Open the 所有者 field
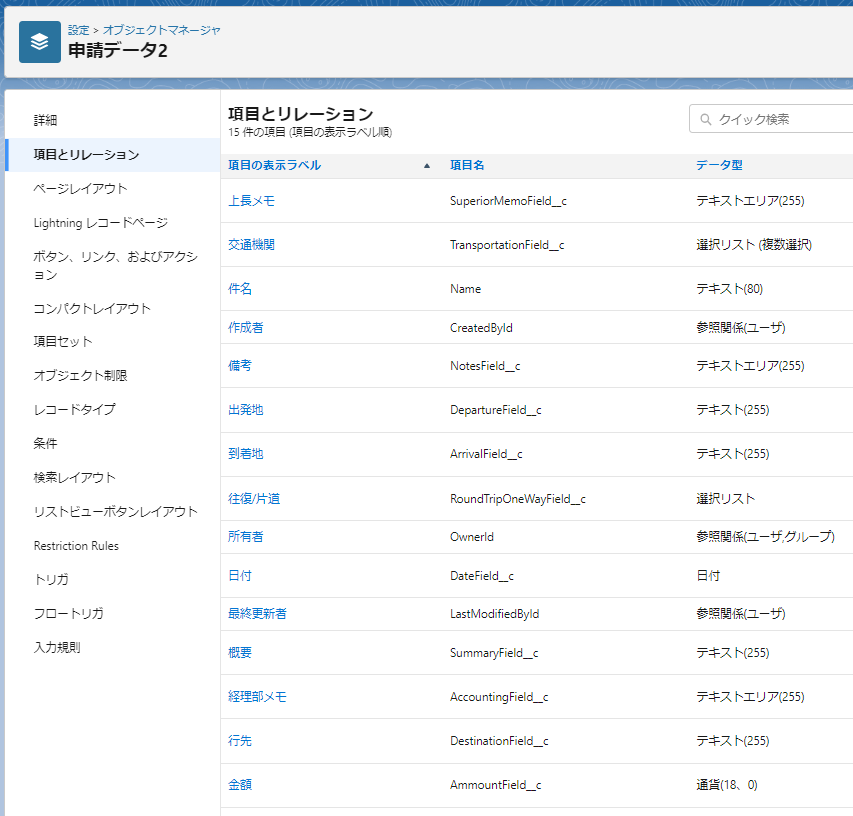 point(245,536)
